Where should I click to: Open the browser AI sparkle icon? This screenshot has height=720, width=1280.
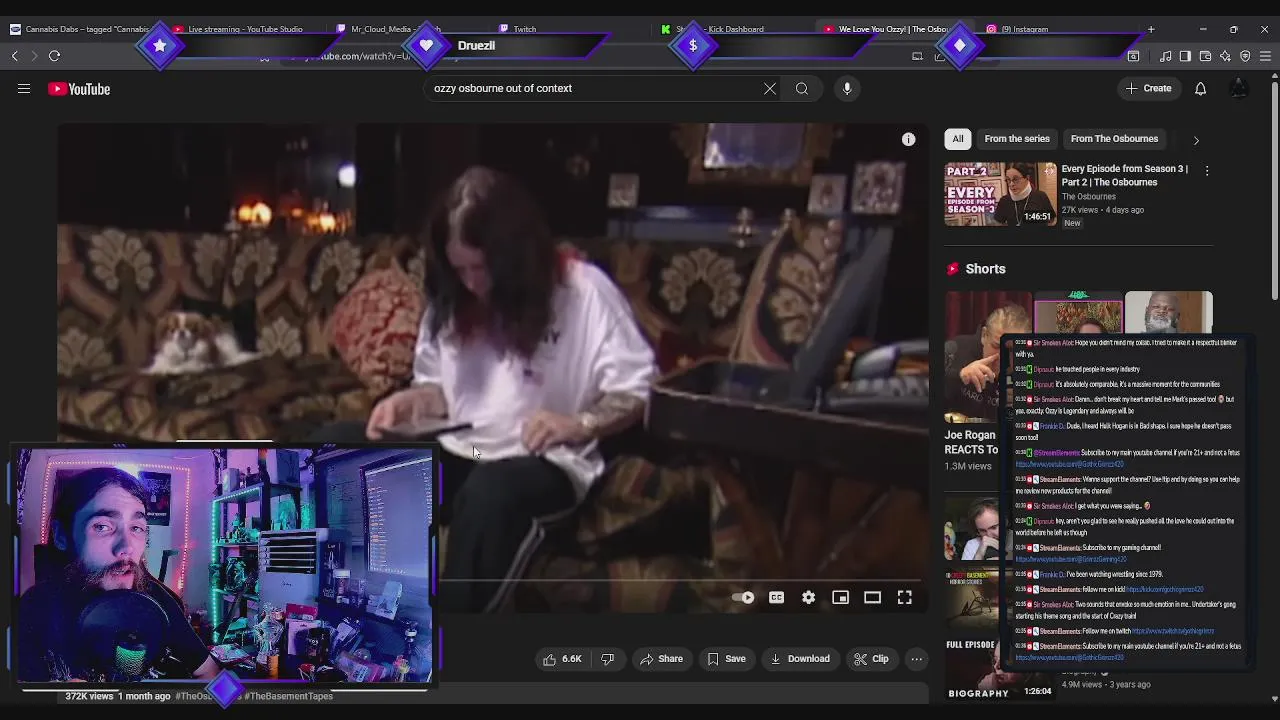(1225, 56)
